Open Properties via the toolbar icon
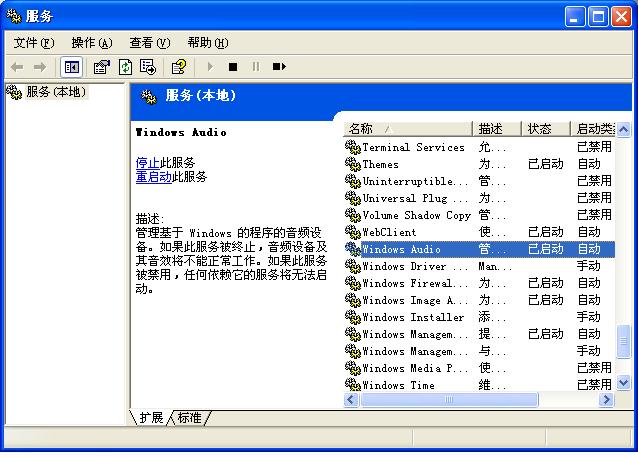The width and height of the screenshot is (638, 457). click(102, 67)
